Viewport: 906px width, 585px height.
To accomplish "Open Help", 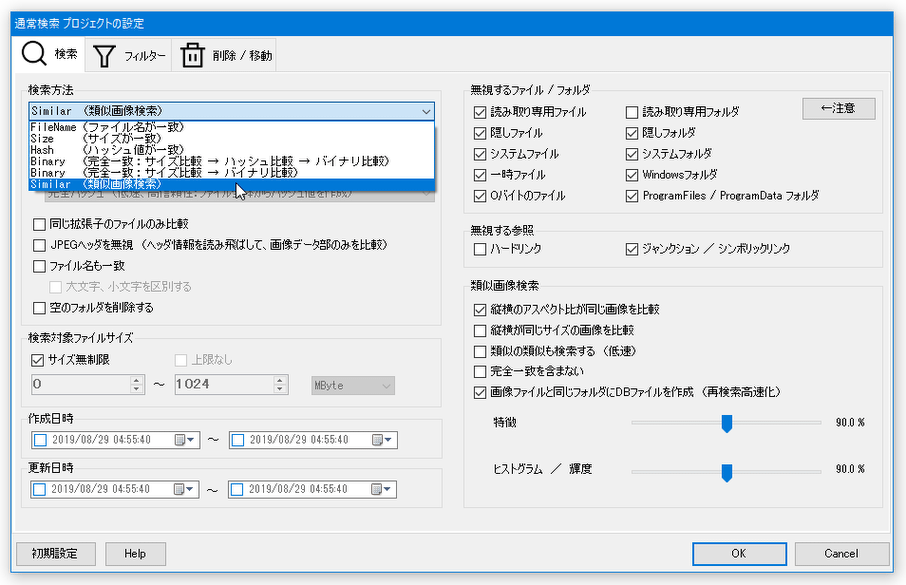I will click(135, 554).
